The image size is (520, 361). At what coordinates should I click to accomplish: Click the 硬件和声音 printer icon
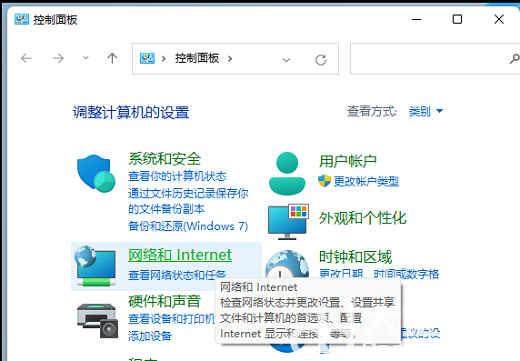click(97, 321)
